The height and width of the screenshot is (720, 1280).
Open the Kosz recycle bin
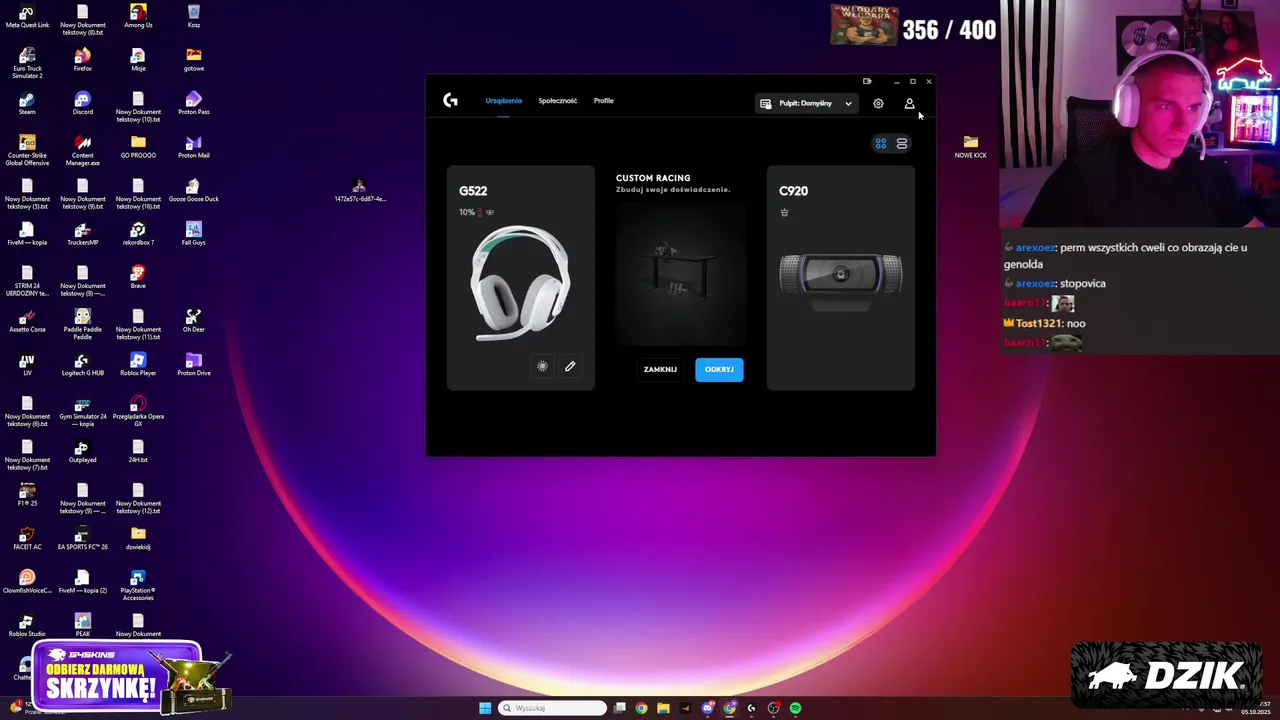coord(193,16)
